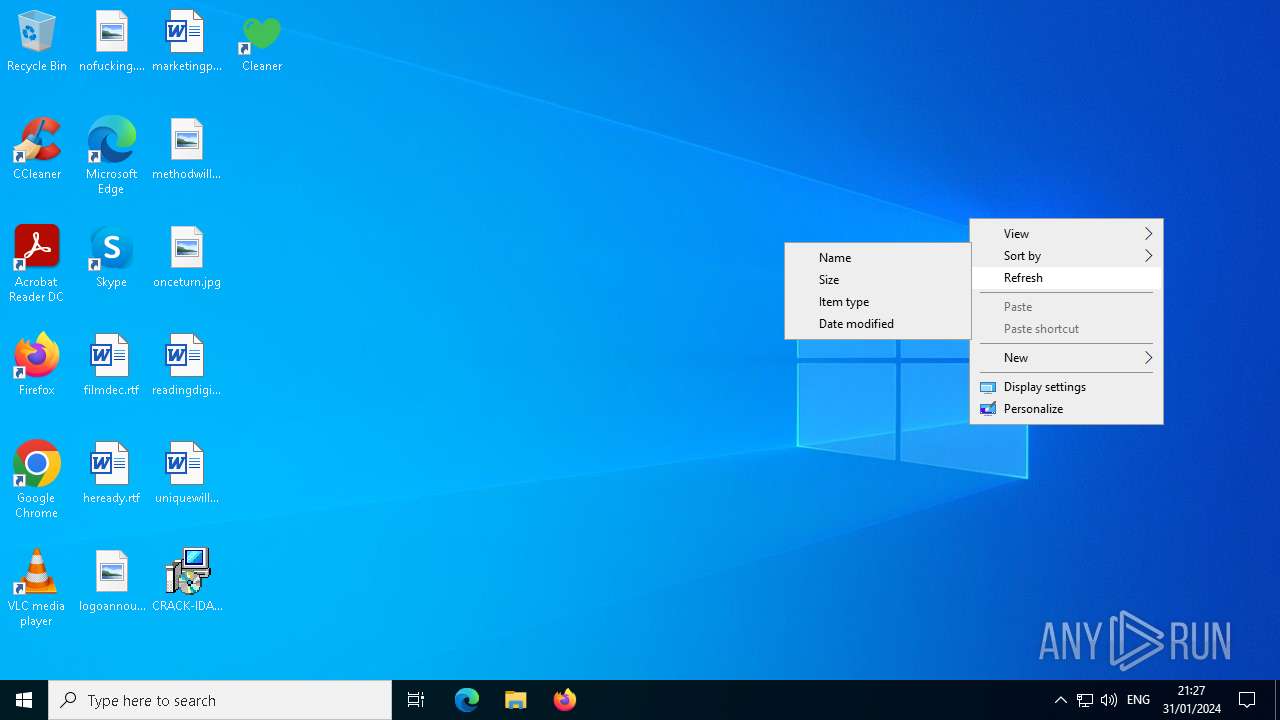
Task: Select the onceturn.jpg file icon
Action: pyautogui.click(x=187, y=258)
